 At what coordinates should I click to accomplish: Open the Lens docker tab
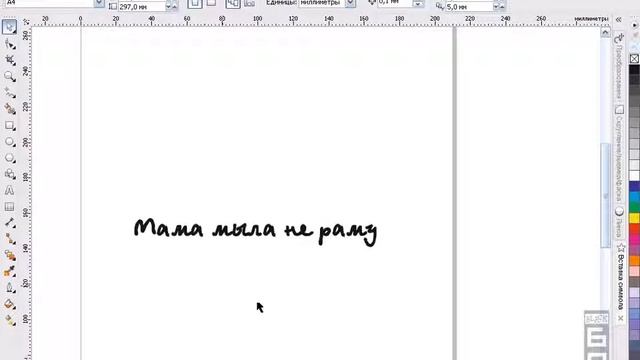point(619,223)
